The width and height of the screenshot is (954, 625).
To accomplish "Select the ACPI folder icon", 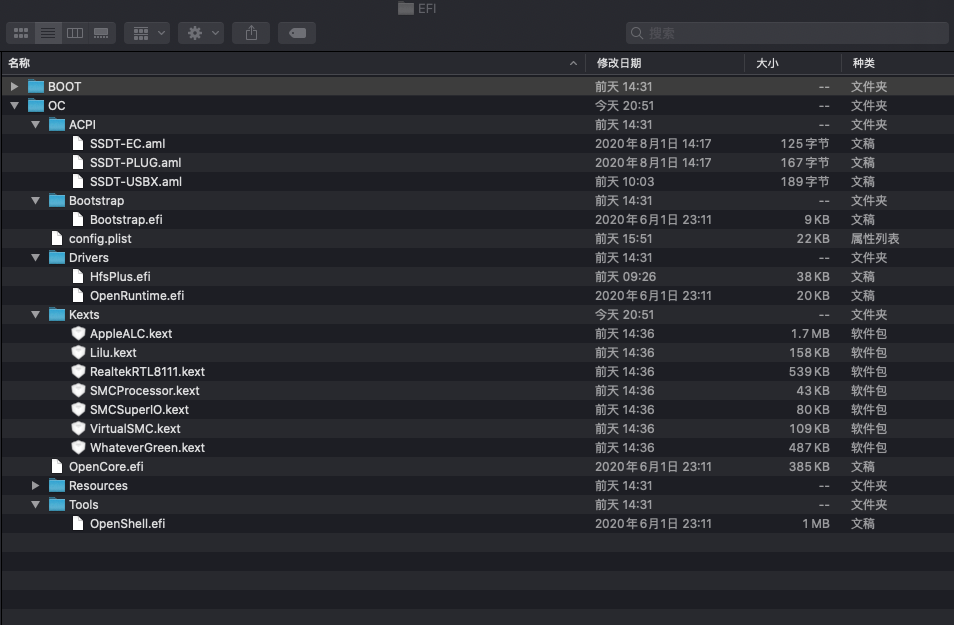I will click(x=57, y=124).
